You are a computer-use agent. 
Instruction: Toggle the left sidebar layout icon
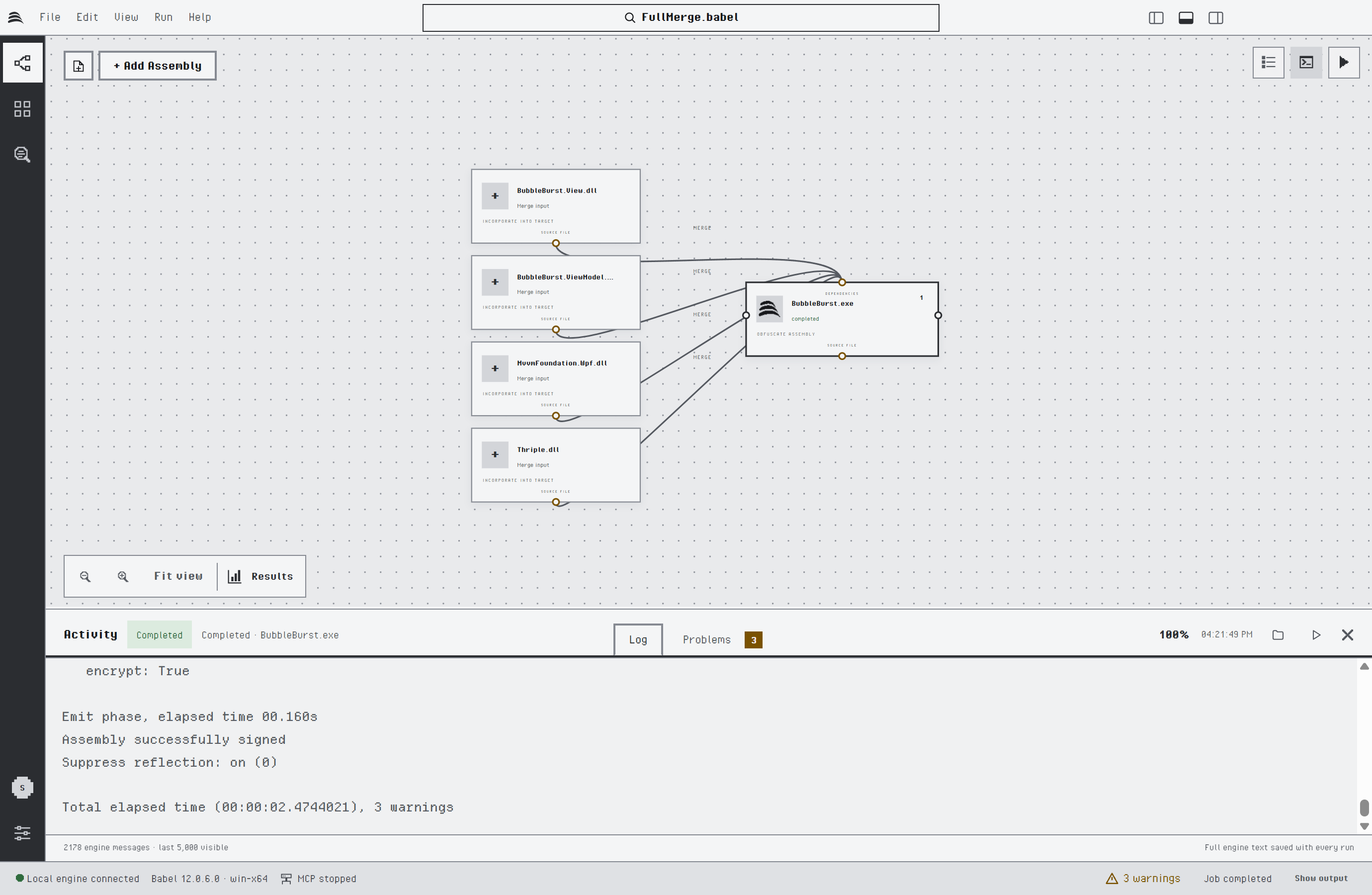[1156, 18]
